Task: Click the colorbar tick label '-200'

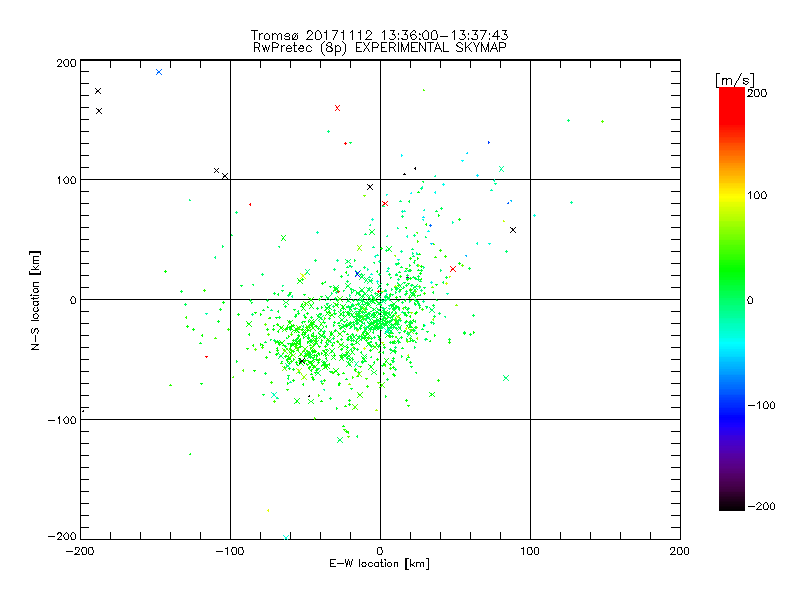Action: click(761, 506)
